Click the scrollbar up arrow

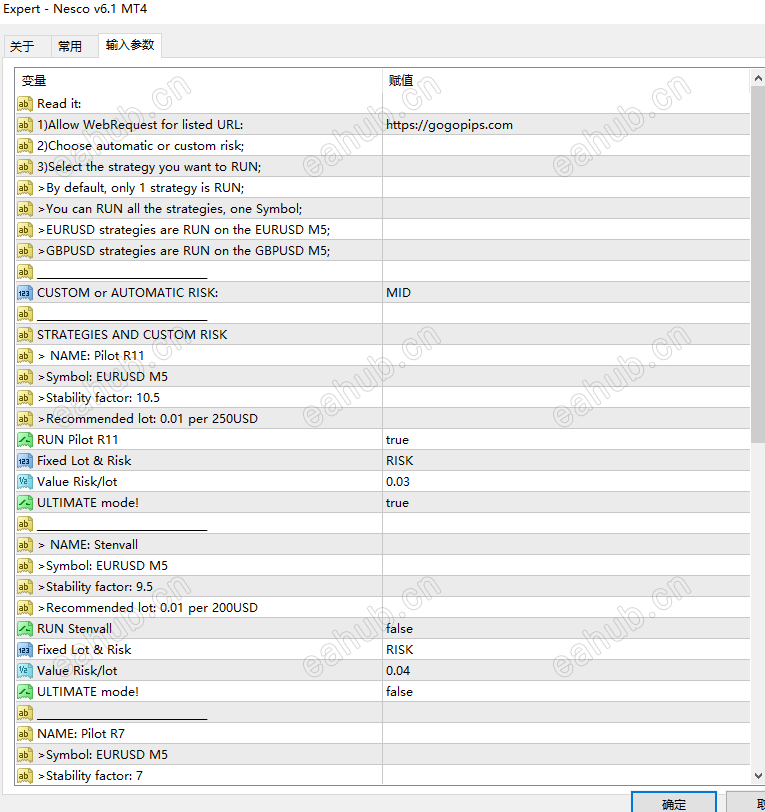[758, 78]
